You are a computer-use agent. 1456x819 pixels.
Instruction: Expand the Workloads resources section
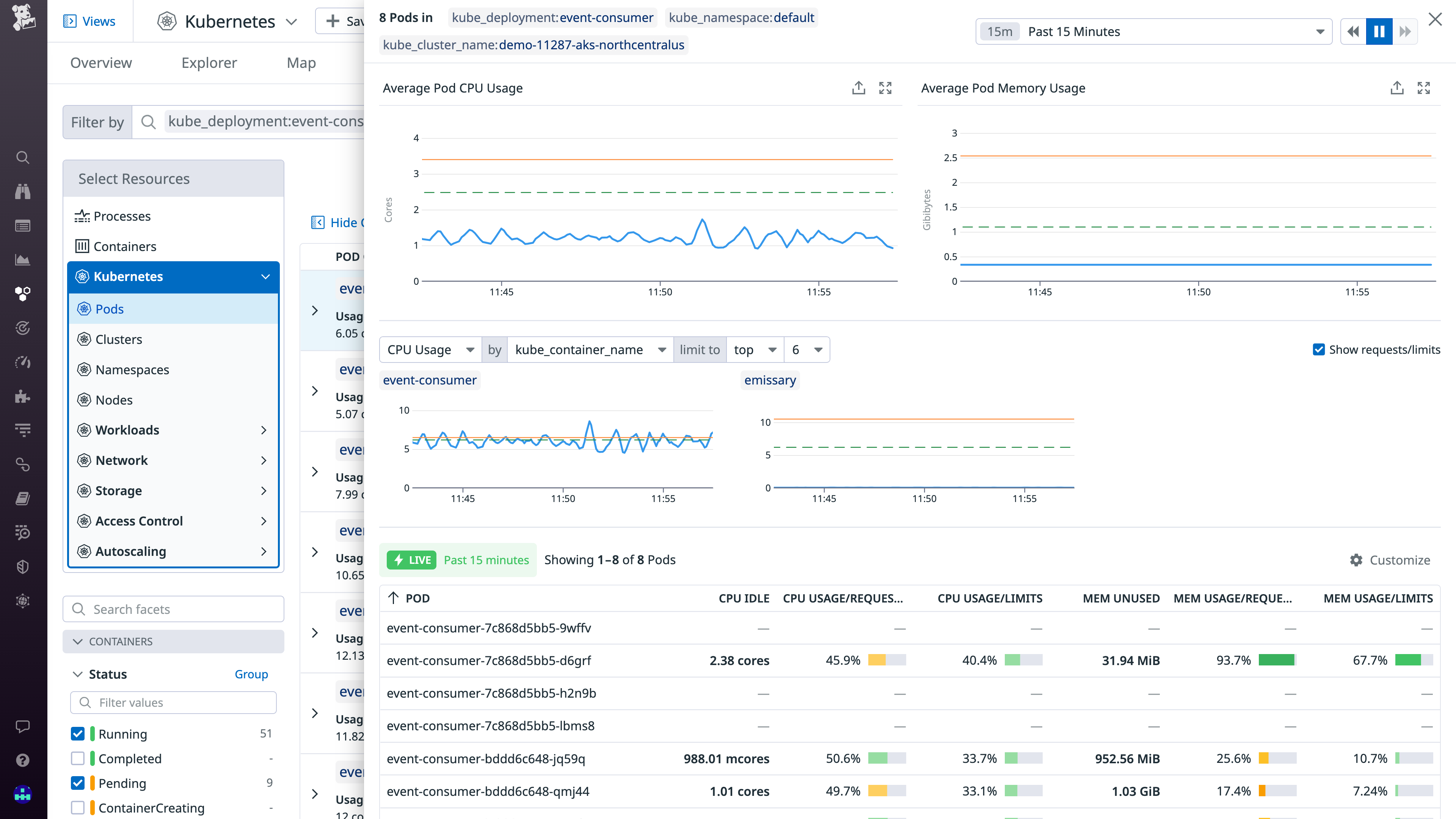click(264, 430)
